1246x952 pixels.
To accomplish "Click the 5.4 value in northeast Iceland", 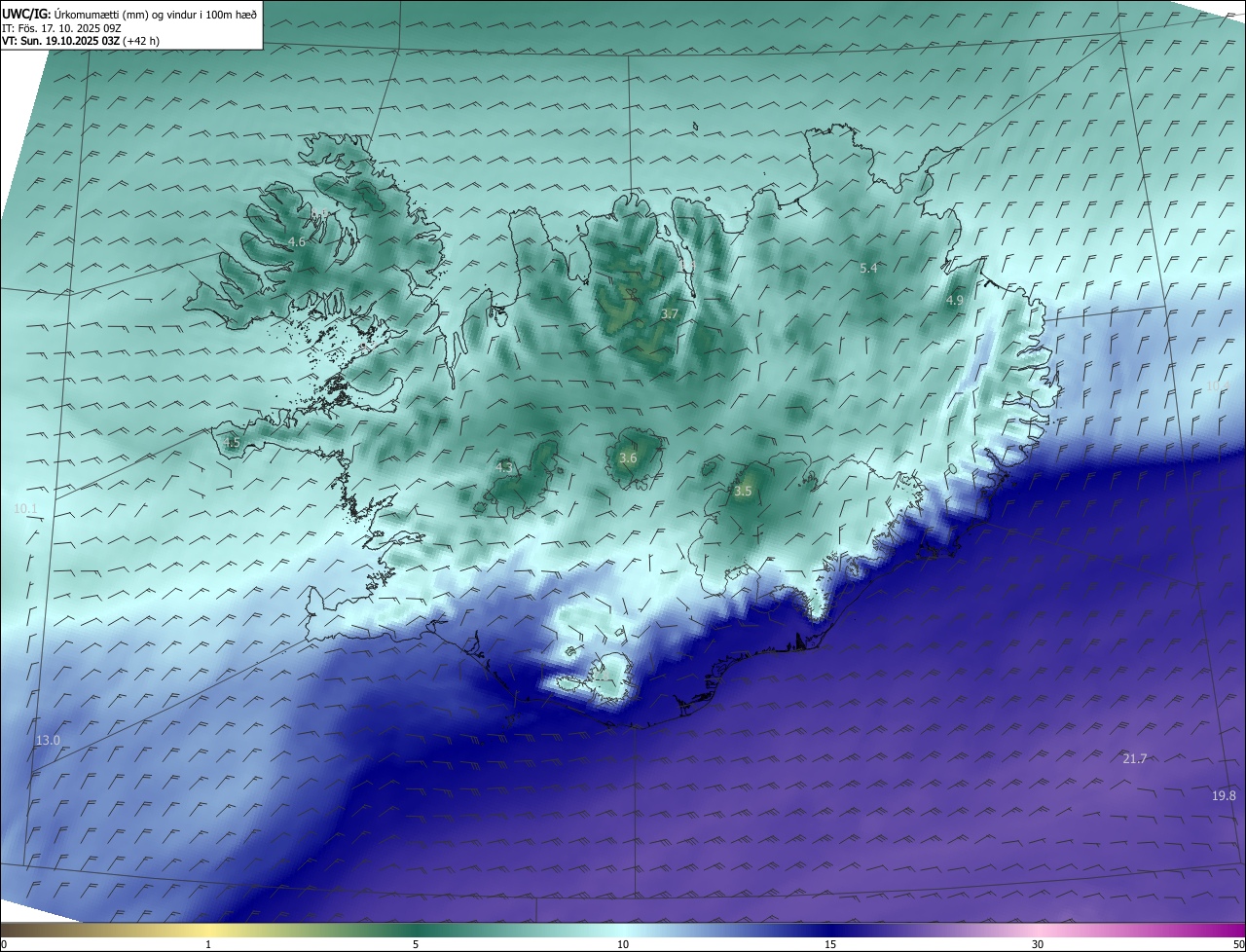I will [x=869, y=268].
